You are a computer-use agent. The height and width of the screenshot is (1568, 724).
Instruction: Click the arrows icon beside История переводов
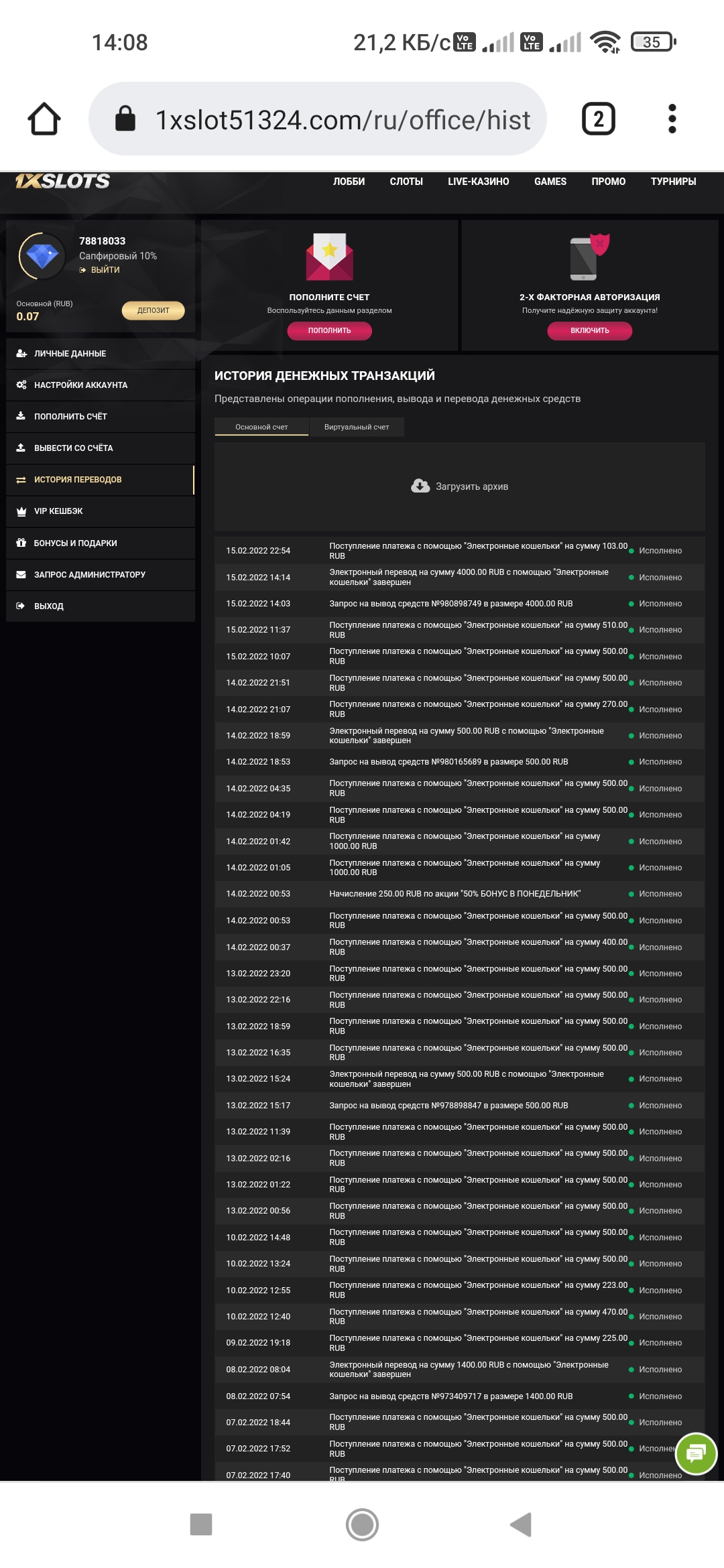pos(21,480)
